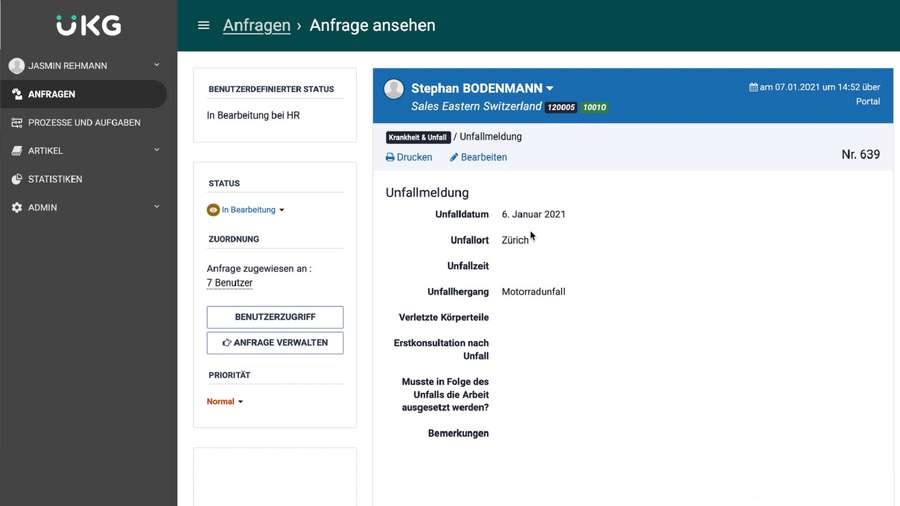This screenshot has height=506, width=900.
Task: Click the hamburger menu icon
Action: (204, 26)
